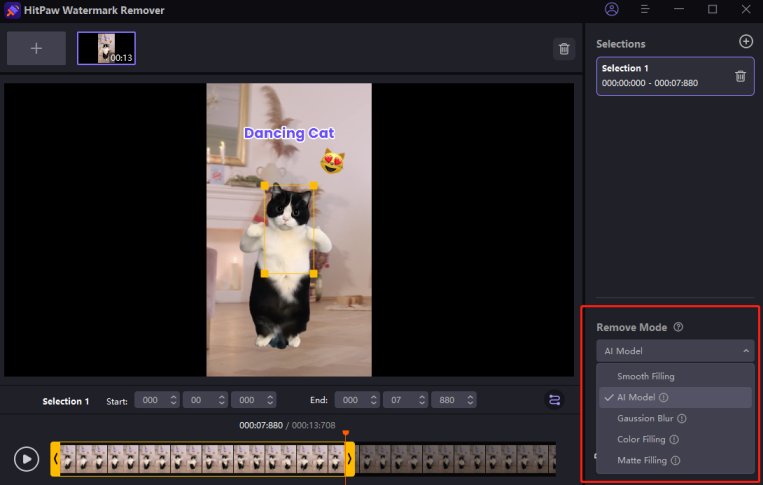
Task: Open the hamburger menu in title bar
Action: [x=646, y=9]
